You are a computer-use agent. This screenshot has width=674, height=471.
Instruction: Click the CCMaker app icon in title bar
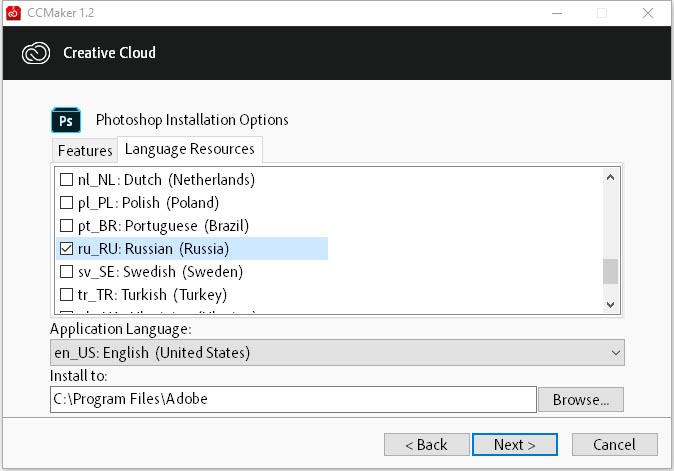click(x=13, y=13)
